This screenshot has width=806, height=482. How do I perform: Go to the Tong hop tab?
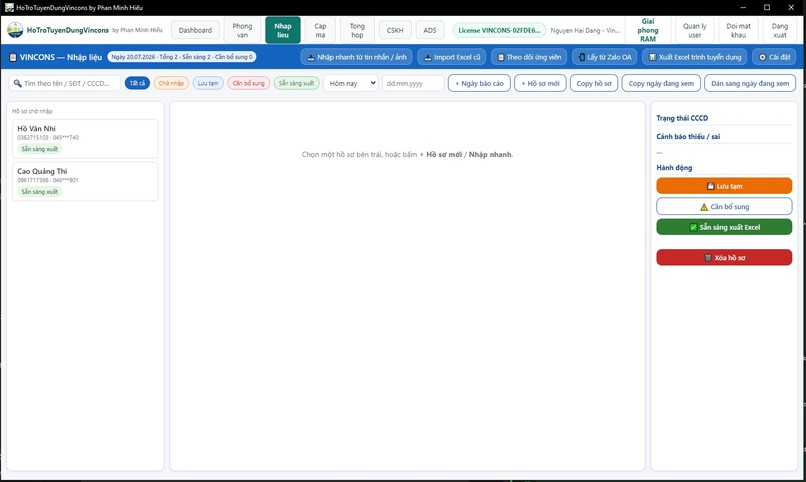pos(357,30)
